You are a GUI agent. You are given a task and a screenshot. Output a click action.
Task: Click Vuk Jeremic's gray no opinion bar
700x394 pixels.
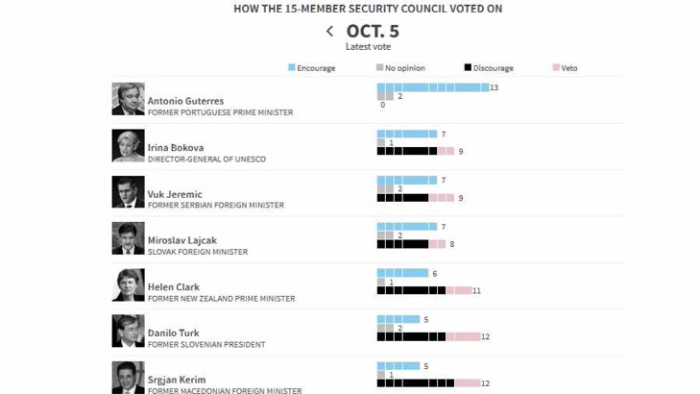coord(385,189)
